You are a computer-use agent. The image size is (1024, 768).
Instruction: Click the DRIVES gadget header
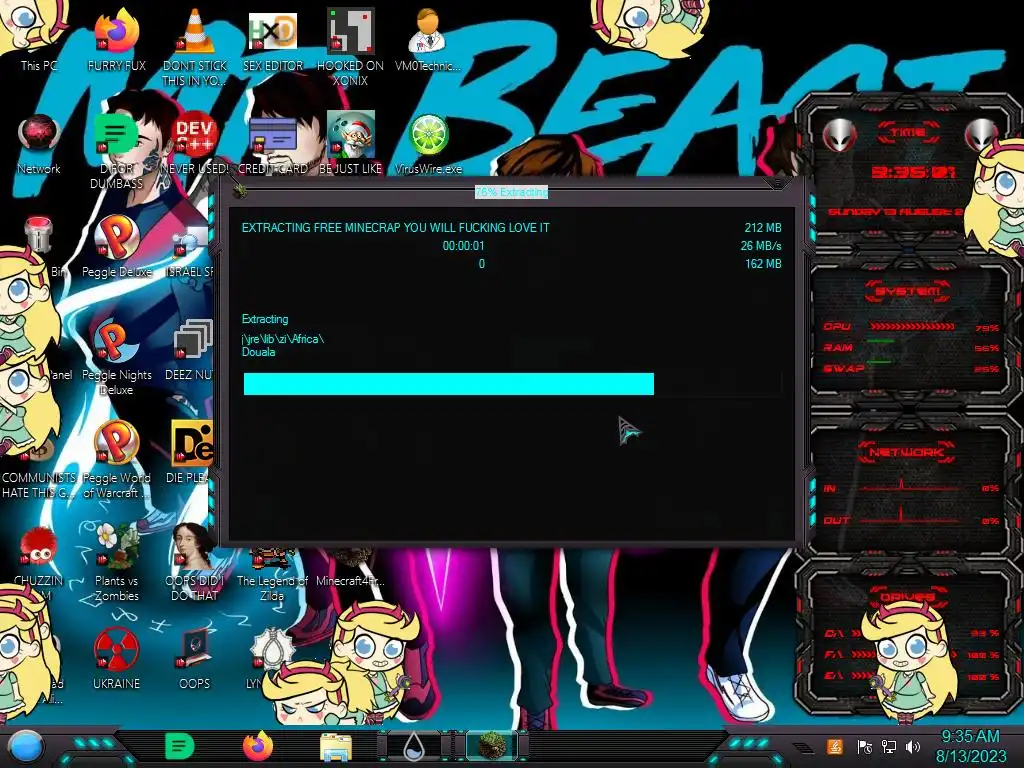pos(907,597)
